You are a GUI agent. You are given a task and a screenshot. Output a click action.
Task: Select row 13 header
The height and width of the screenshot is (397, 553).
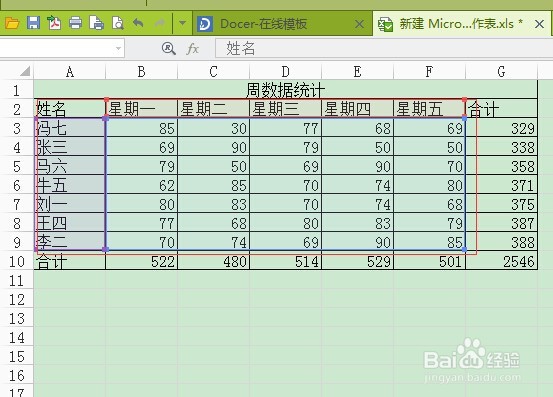tap(17, 319)
